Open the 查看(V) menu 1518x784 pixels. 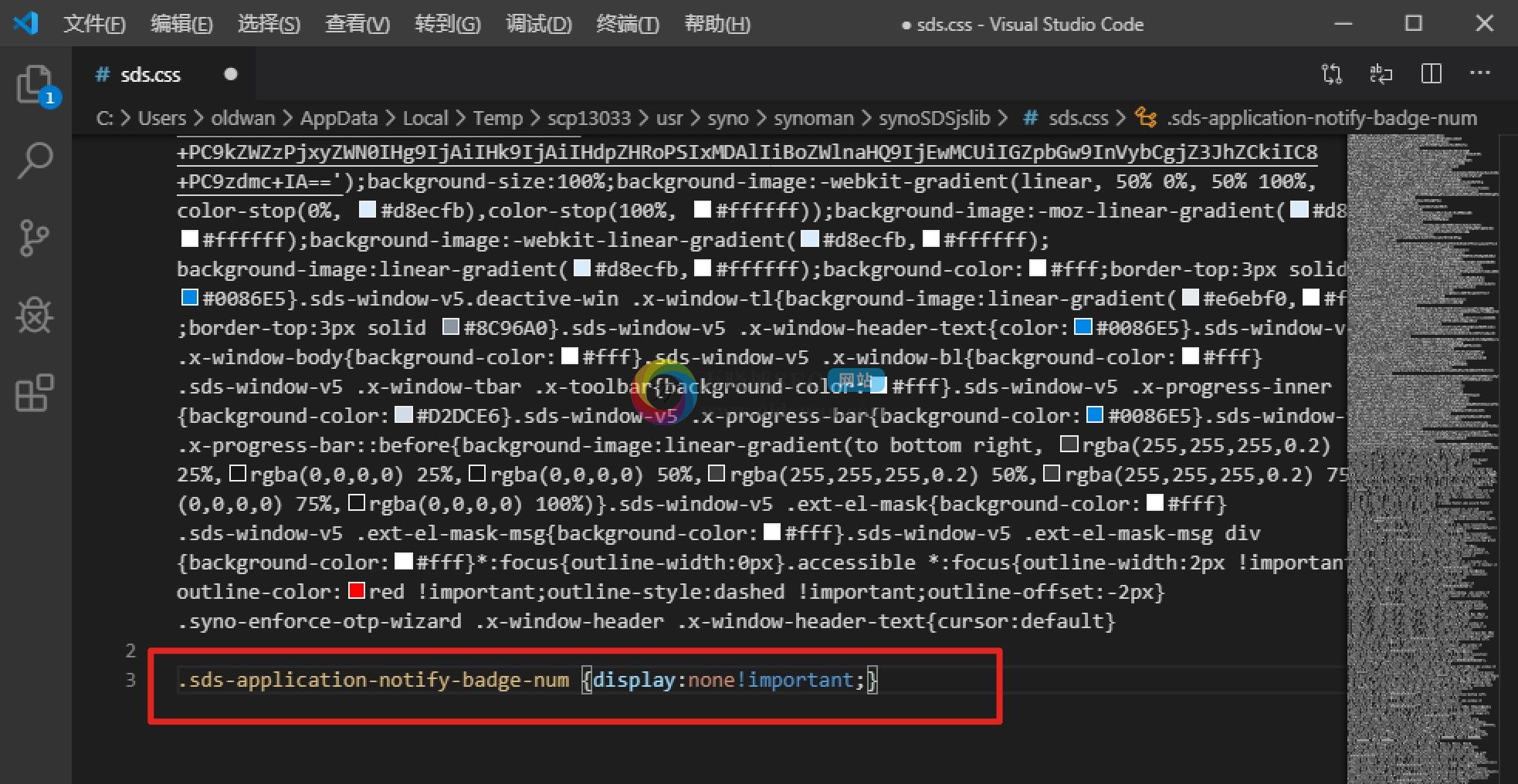point(357,24)
